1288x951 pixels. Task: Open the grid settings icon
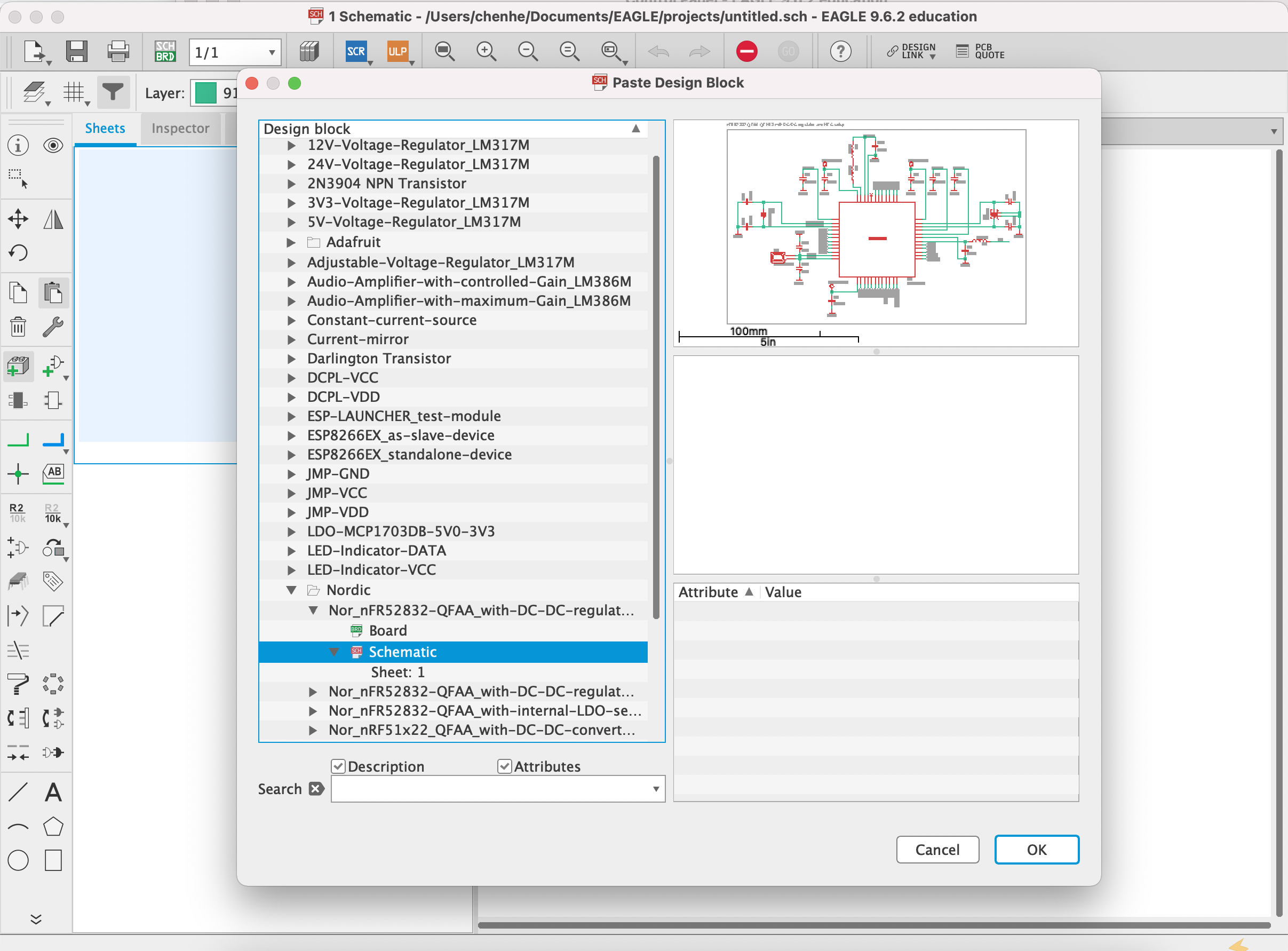click(74, 92)
